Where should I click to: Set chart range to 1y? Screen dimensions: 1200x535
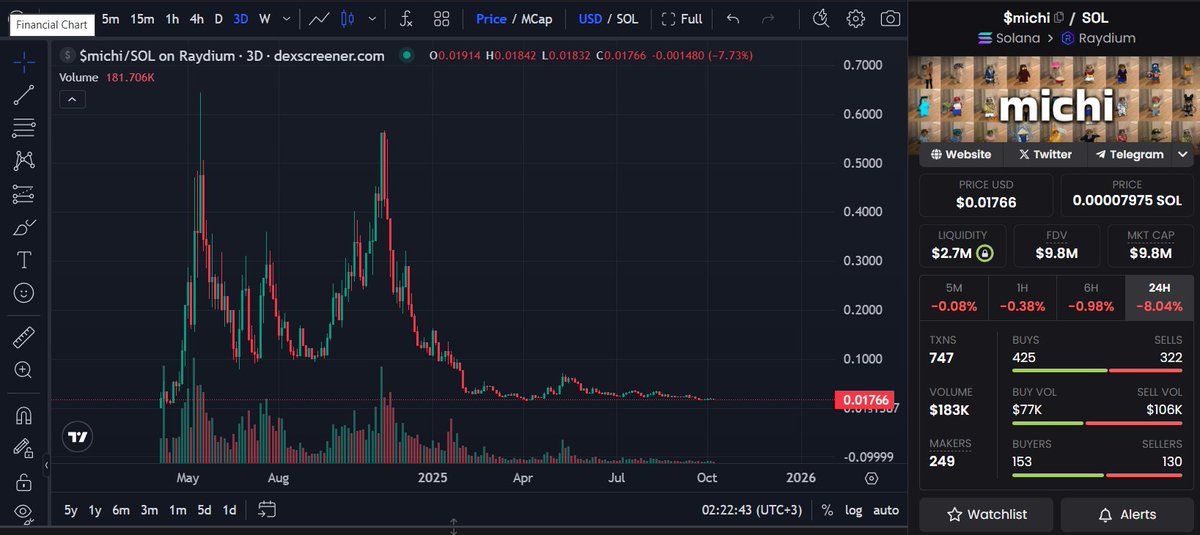click(95, 510)
